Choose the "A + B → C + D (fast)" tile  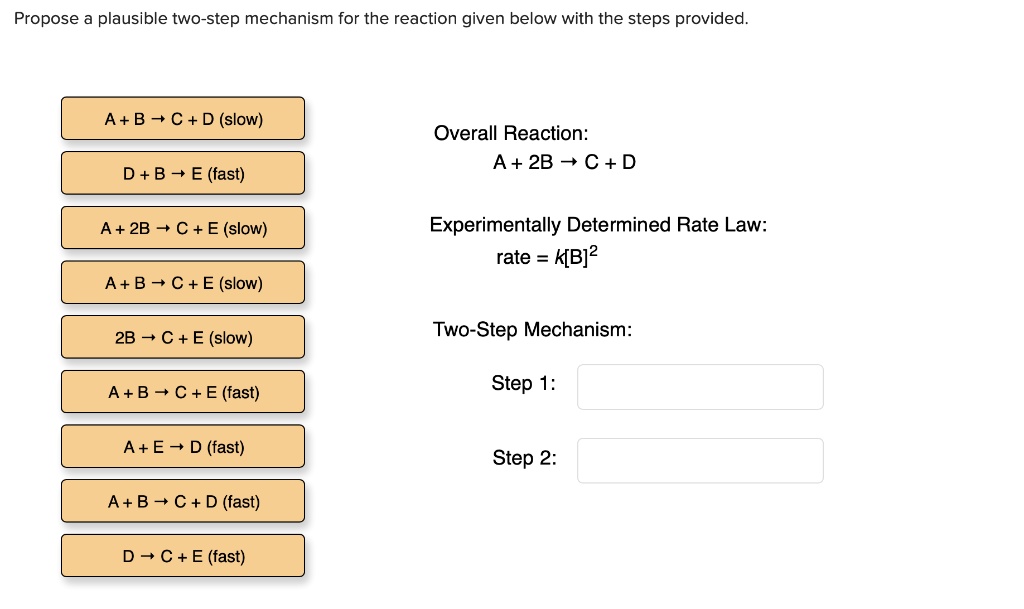pyautogui.click(x=183, y=501)
